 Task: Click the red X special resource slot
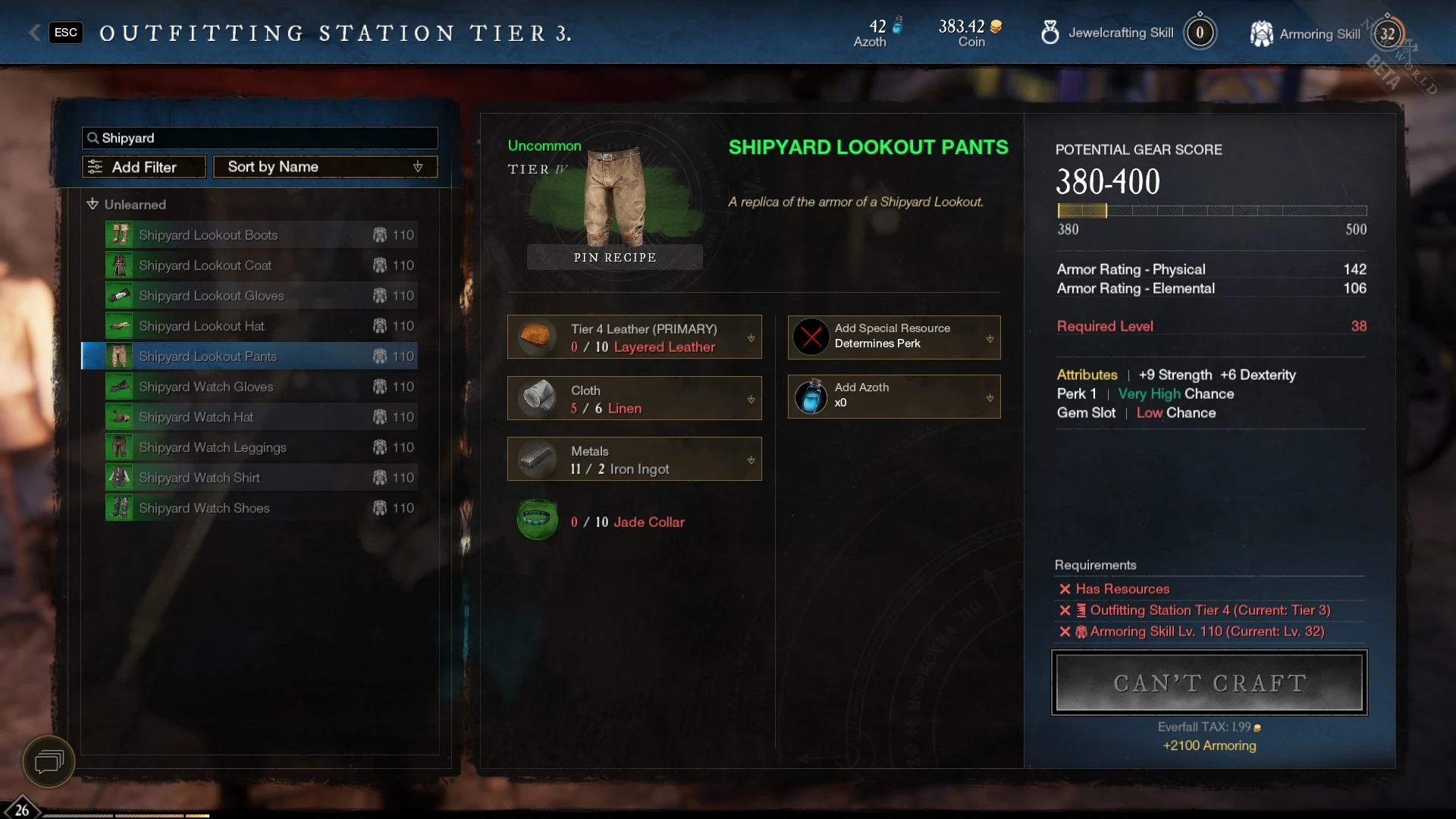[811, 337]
